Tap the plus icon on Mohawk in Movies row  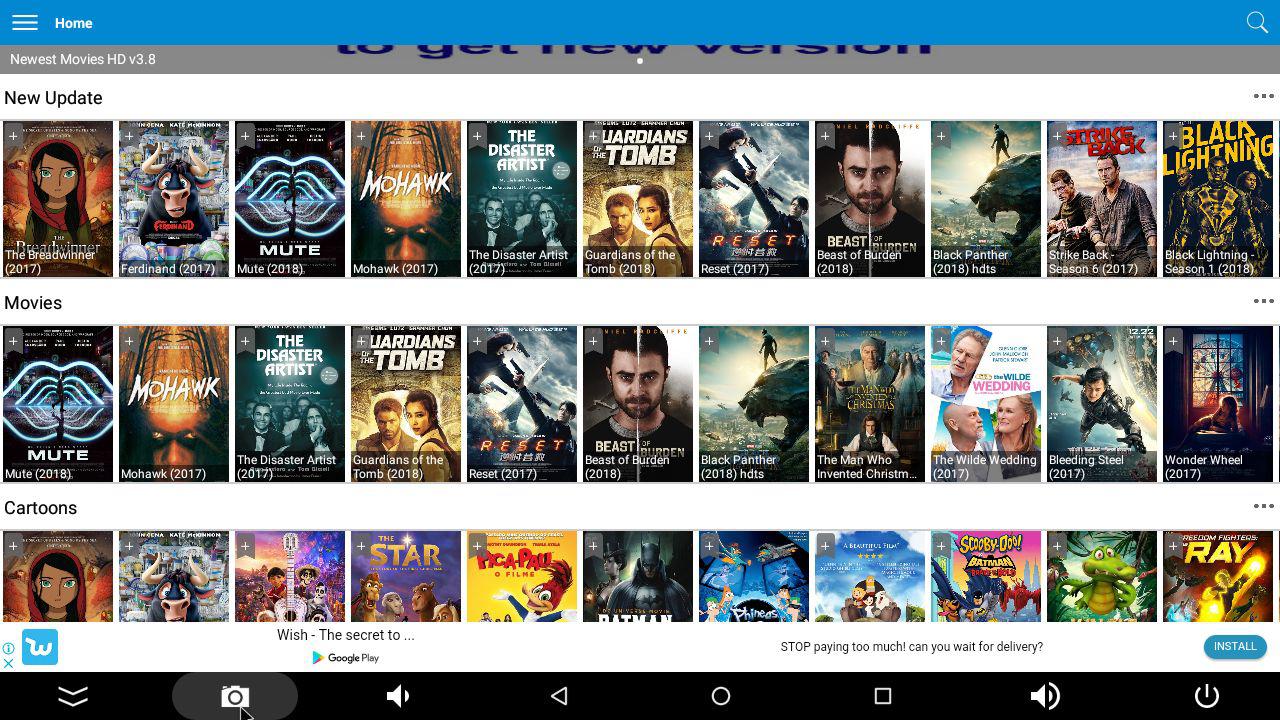(129, 341)
